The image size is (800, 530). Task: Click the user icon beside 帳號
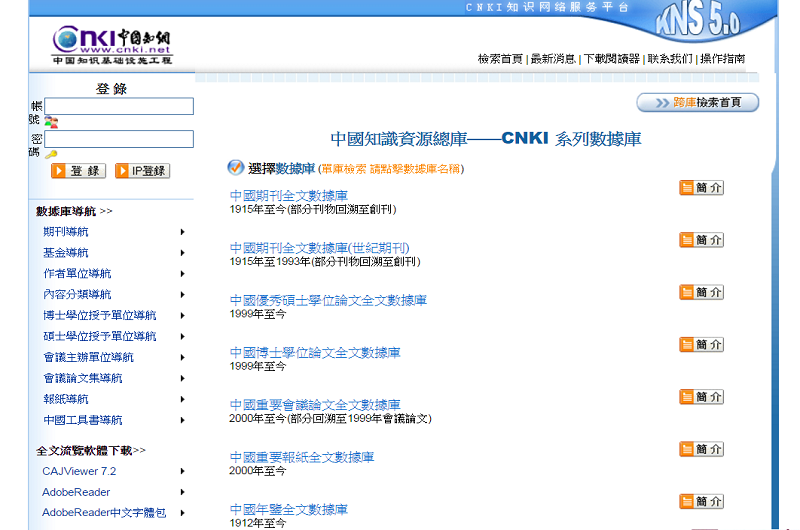pyautogui.click(x=51, y=122)
